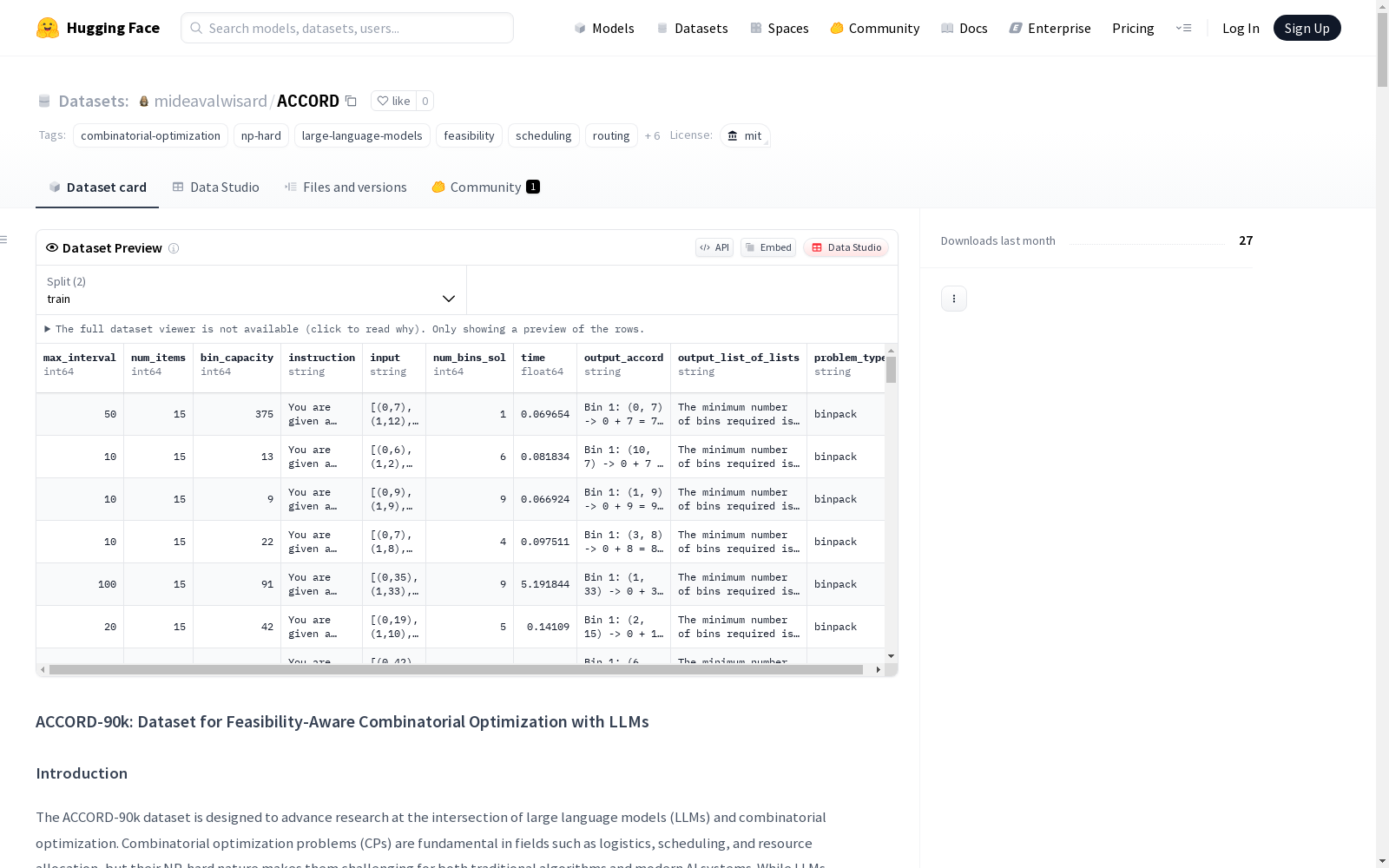The image size is (1389, 868).
Task: Open the Split train dropdown
Action: (x=252, y=290)
